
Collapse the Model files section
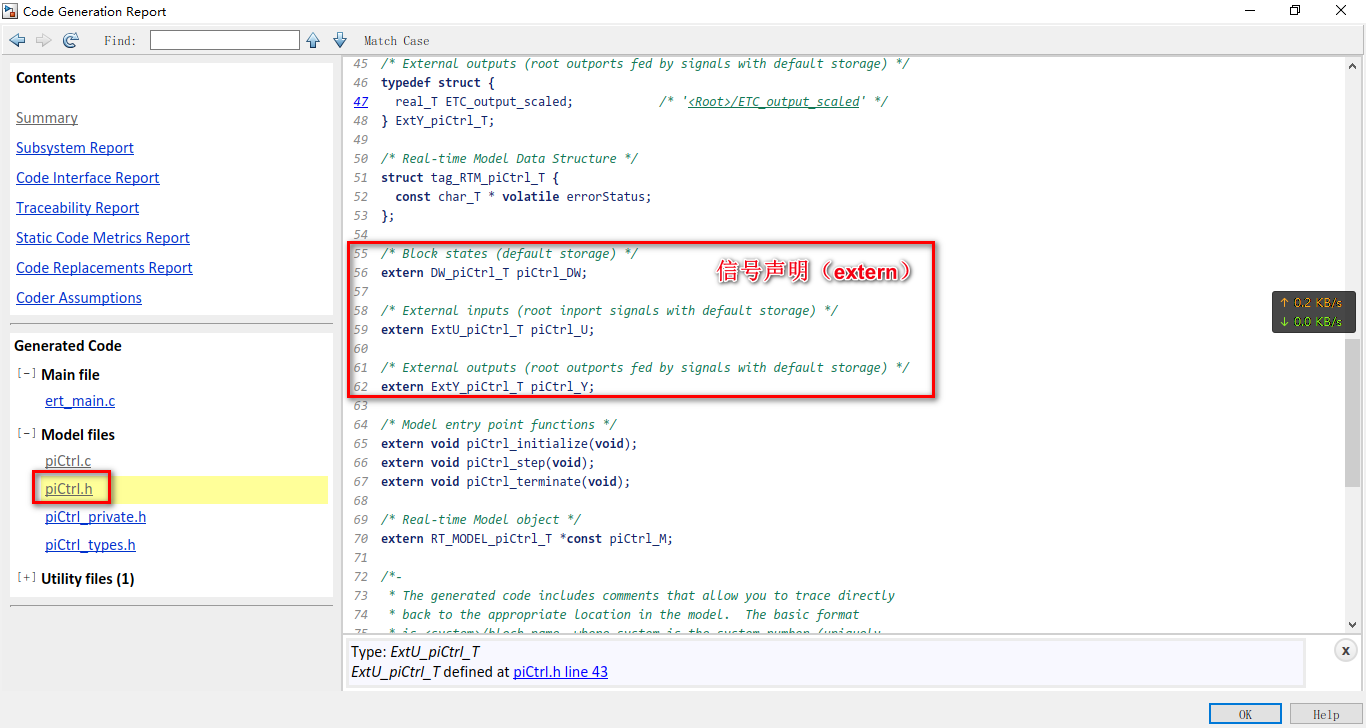coord(25,434)
